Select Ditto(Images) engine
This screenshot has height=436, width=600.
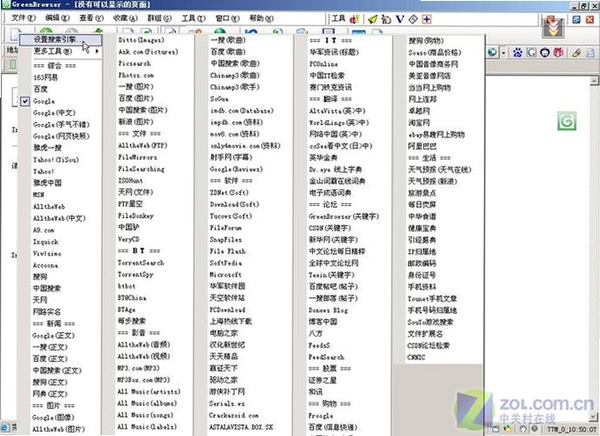point(141,40)
